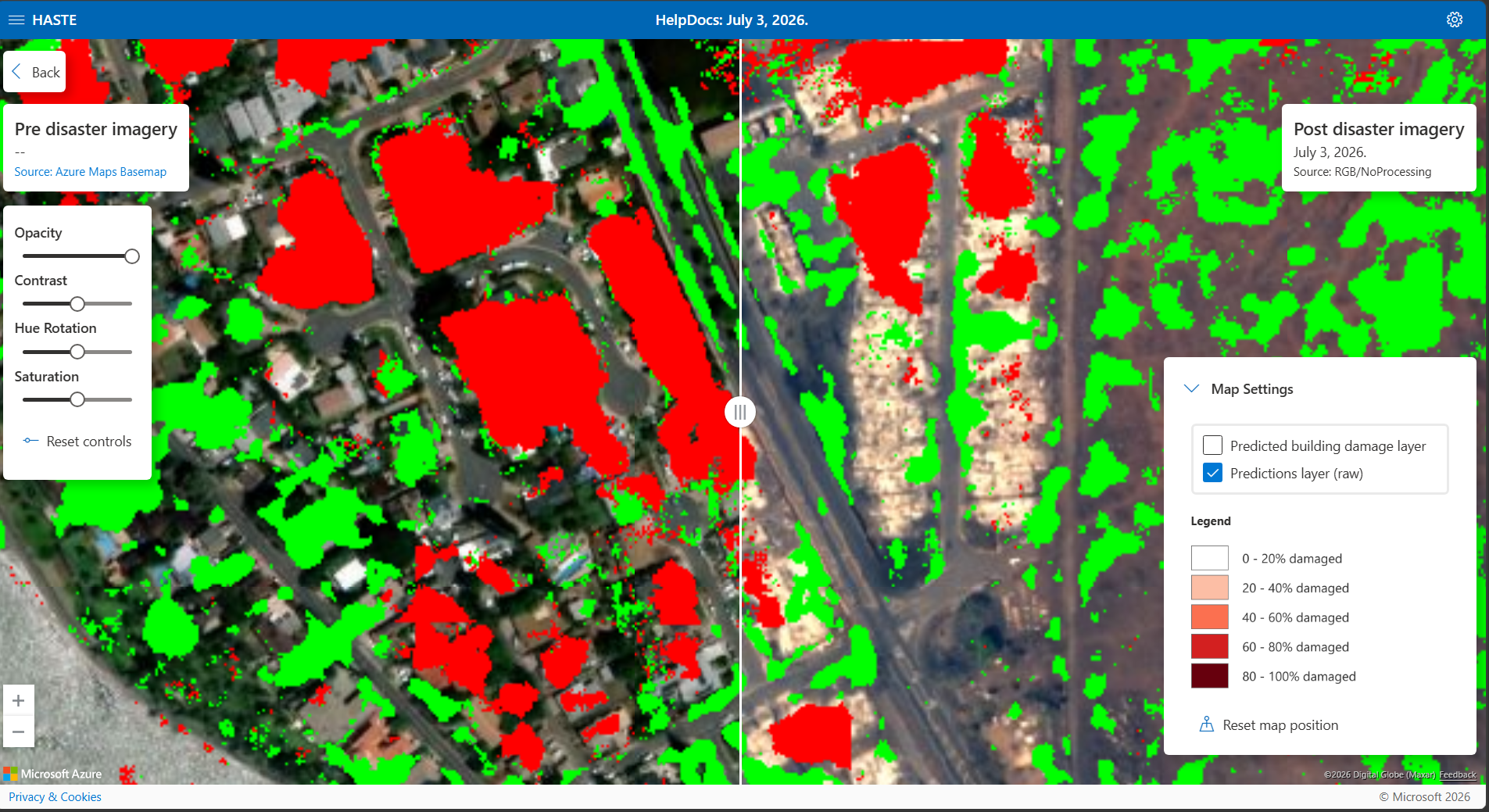This screenshot has height=812, width=1489.
Task: Click Reset map position text
Action: click(1280, 725)
